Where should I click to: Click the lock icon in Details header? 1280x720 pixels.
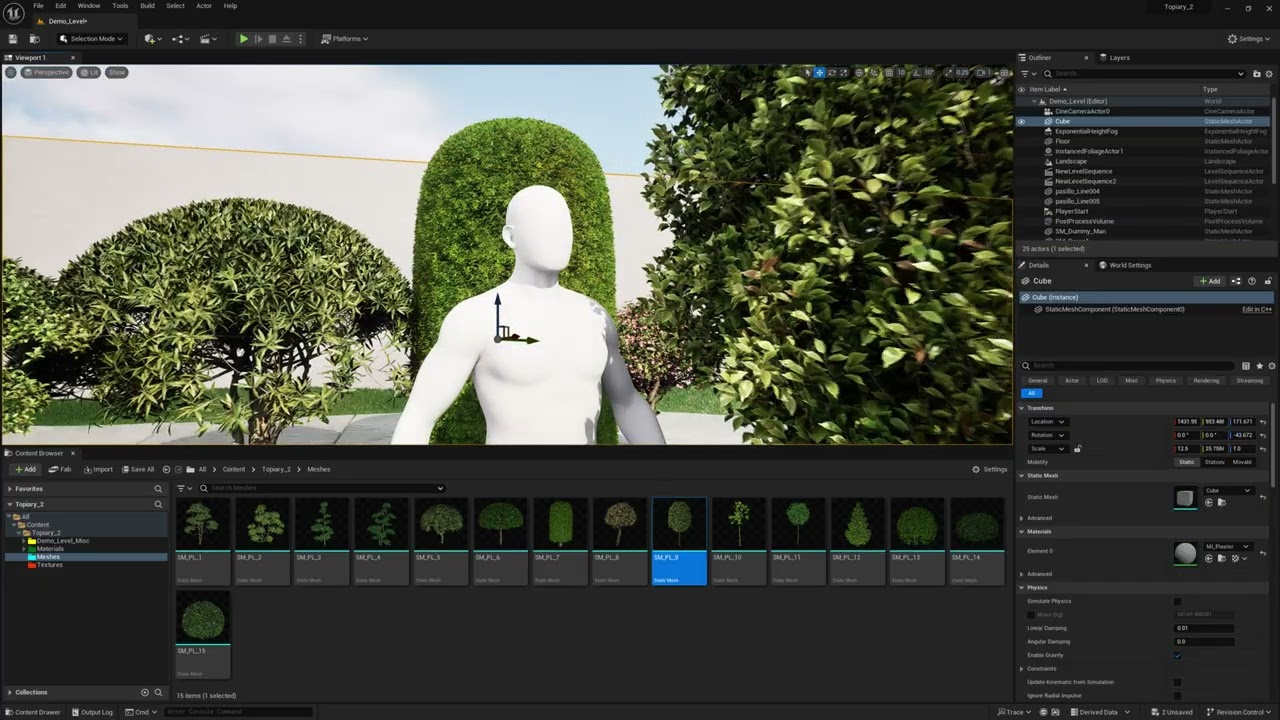tap(1268, 281)
